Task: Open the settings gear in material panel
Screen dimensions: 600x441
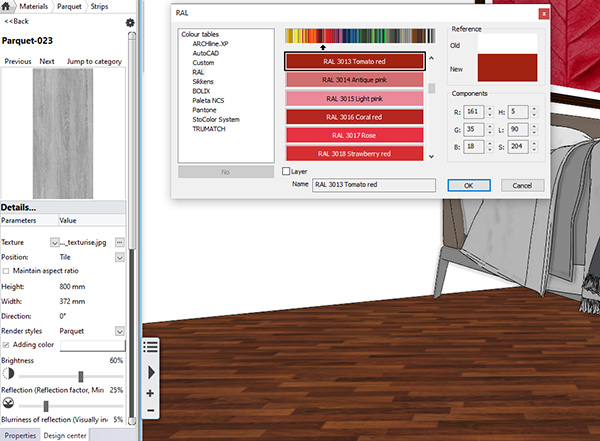Action: coord(129,22)
